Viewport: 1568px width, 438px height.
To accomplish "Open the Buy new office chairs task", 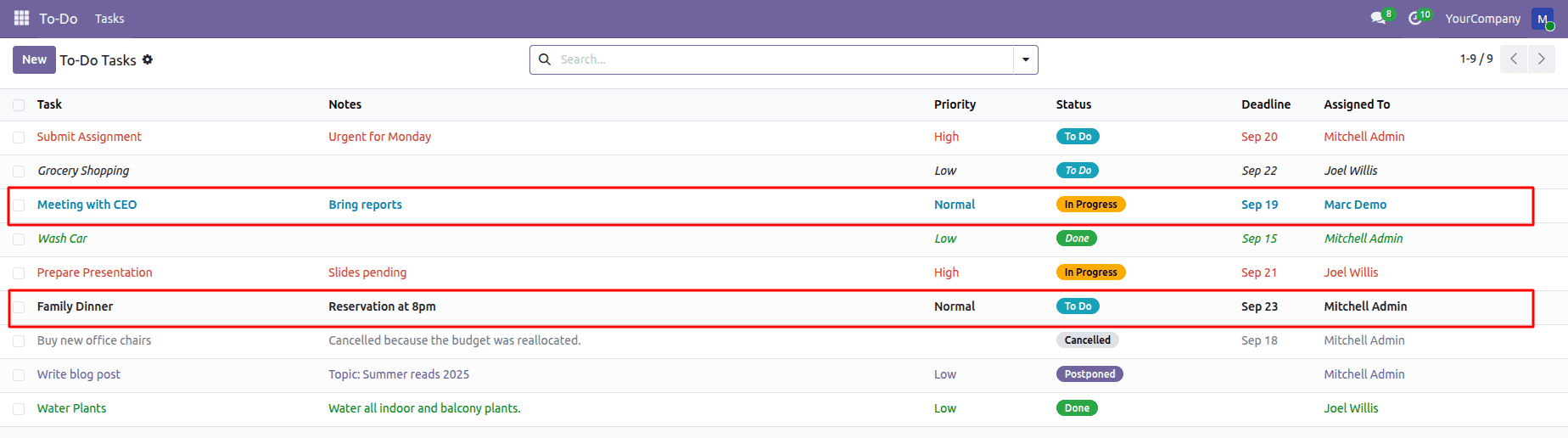I will pyautogui.click(x=94, y=340).
